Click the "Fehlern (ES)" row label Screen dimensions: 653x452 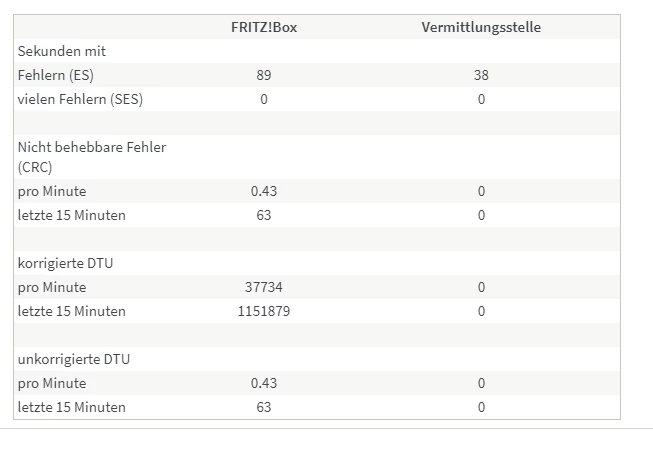coord(56,75)
